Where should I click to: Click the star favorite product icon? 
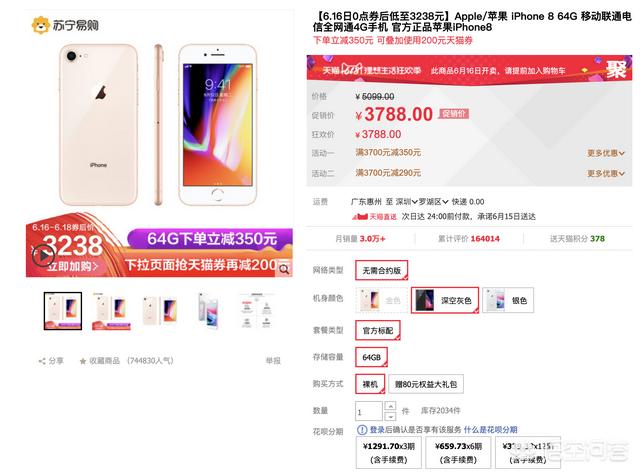pos(83,361)
